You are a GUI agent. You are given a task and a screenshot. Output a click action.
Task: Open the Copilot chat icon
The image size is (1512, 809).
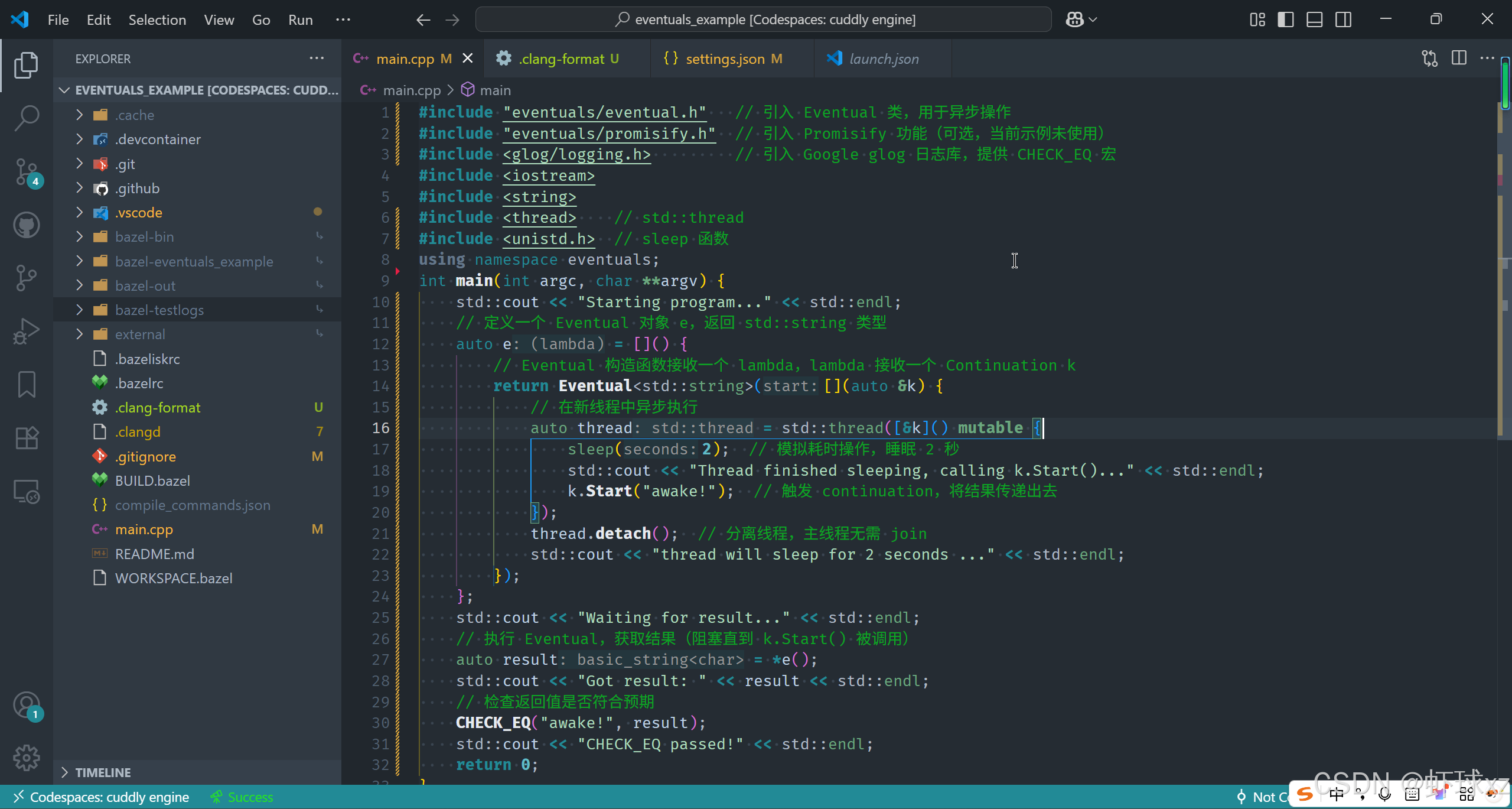(x=1074, y=20)
